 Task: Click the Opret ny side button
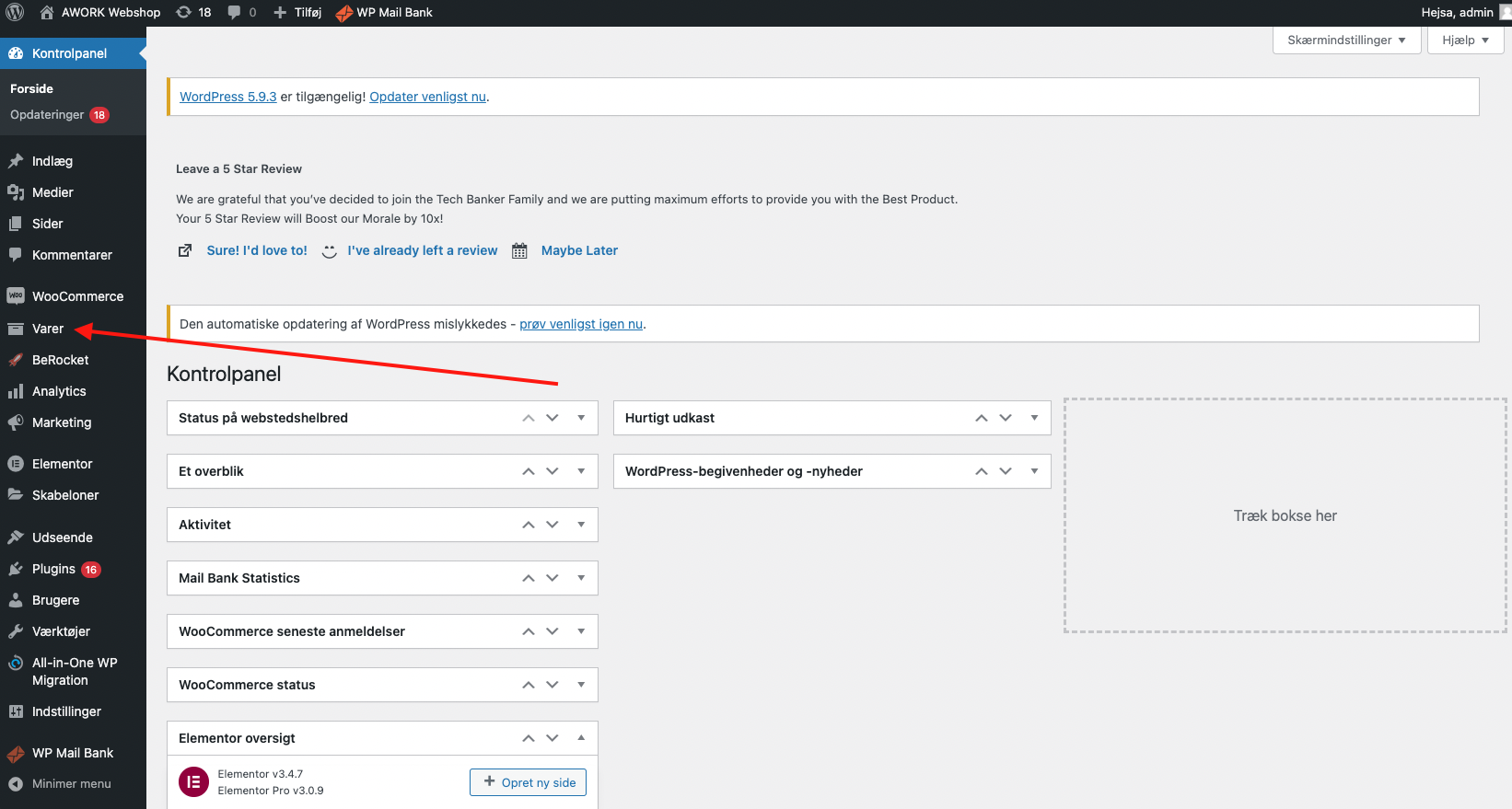click(x=528, y=782)
